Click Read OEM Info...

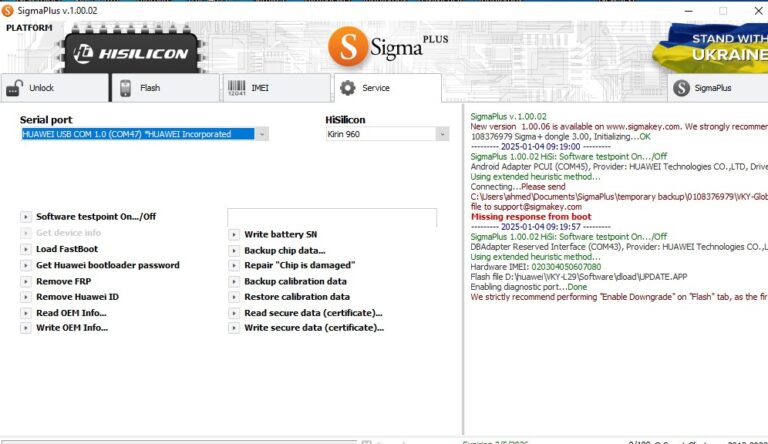pyautogui.click(x=71, y=313)
